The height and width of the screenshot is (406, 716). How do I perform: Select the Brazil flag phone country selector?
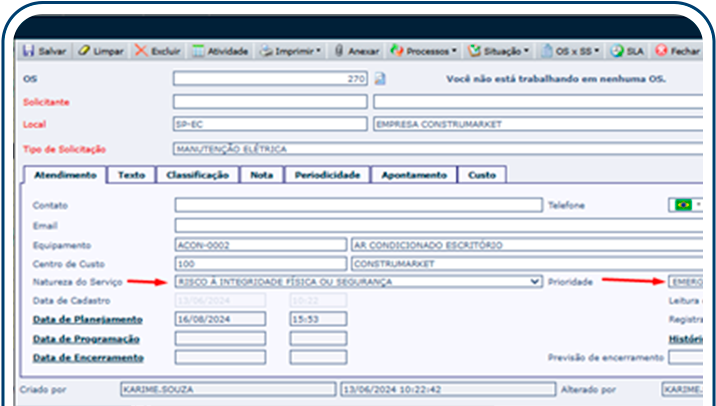686,205
